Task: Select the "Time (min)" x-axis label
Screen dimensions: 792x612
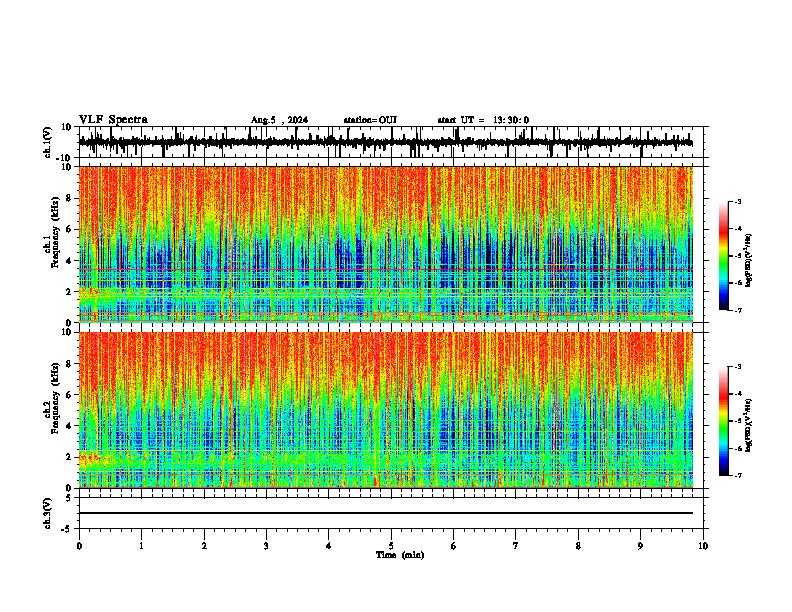Action: [x=400, y=555]
